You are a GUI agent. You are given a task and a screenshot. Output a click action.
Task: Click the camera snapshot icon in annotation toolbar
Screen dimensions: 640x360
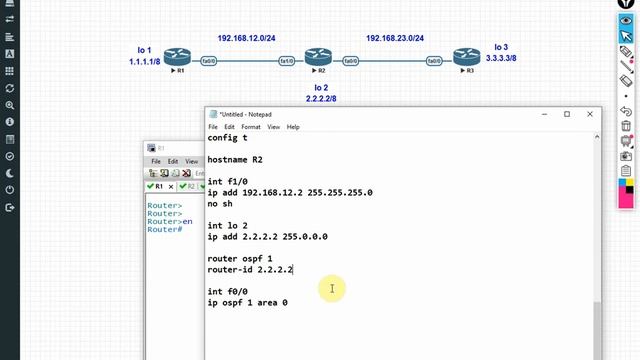tap(626, 156)
